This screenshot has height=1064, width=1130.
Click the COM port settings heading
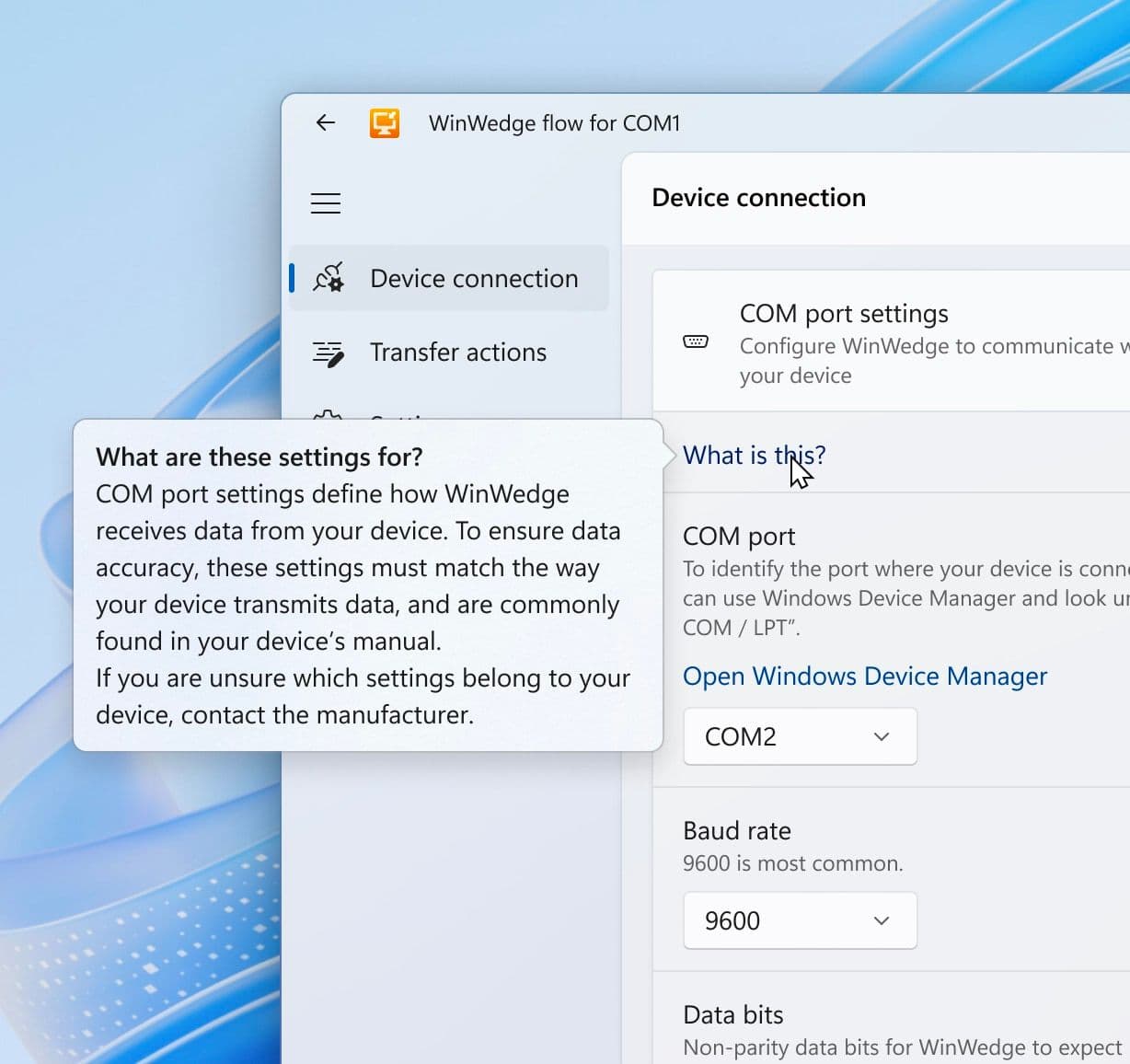(844, 314)
